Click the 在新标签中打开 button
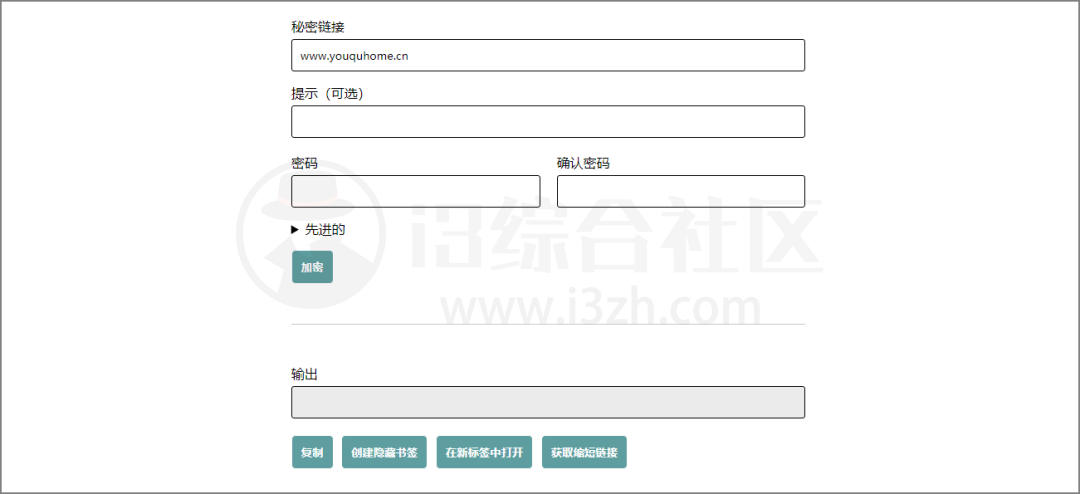This screenshot has width=1080, height=494. coord(484,452)
